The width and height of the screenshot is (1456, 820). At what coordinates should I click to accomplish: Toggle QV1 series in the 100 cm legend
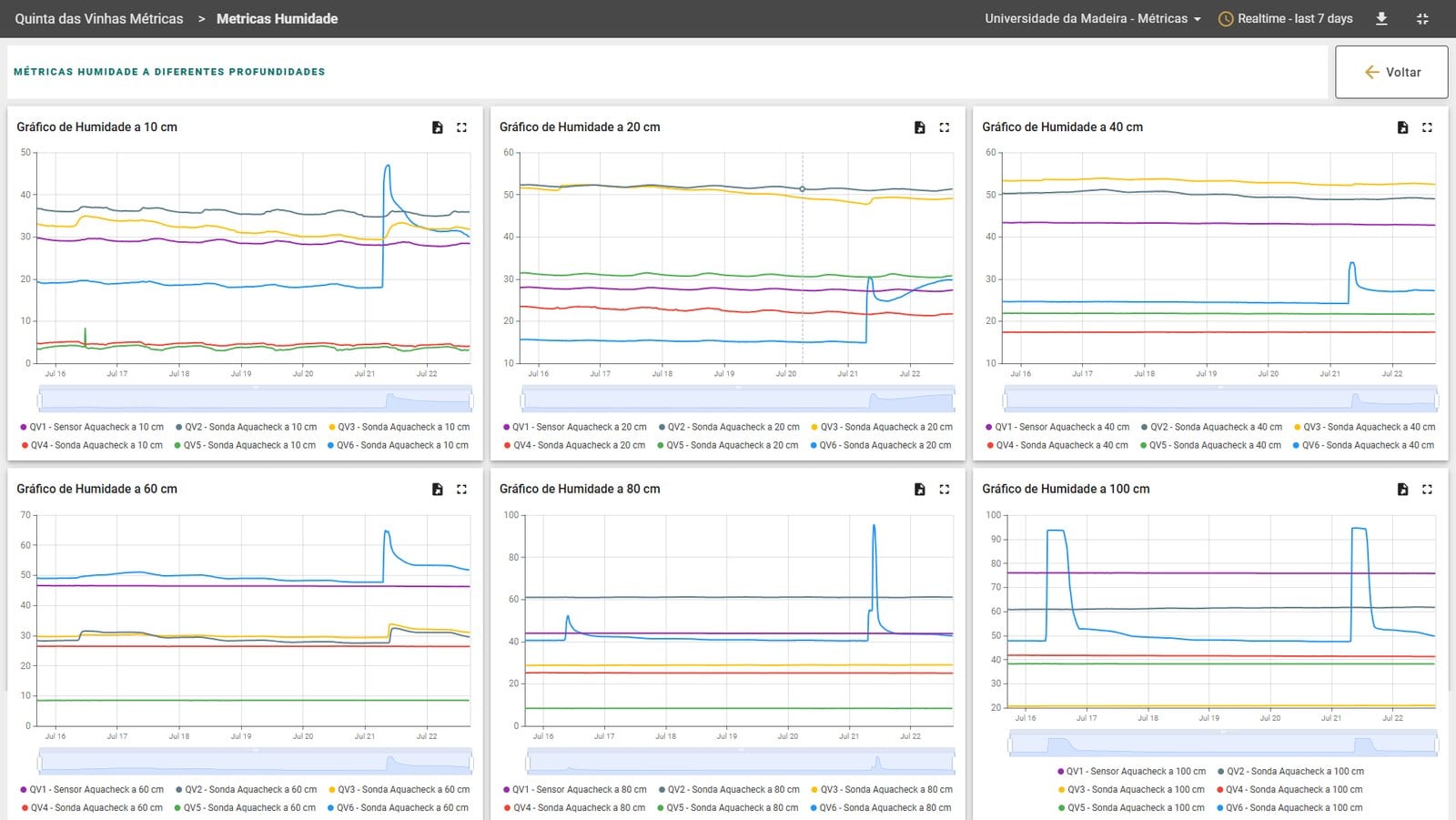[1131, 771]
